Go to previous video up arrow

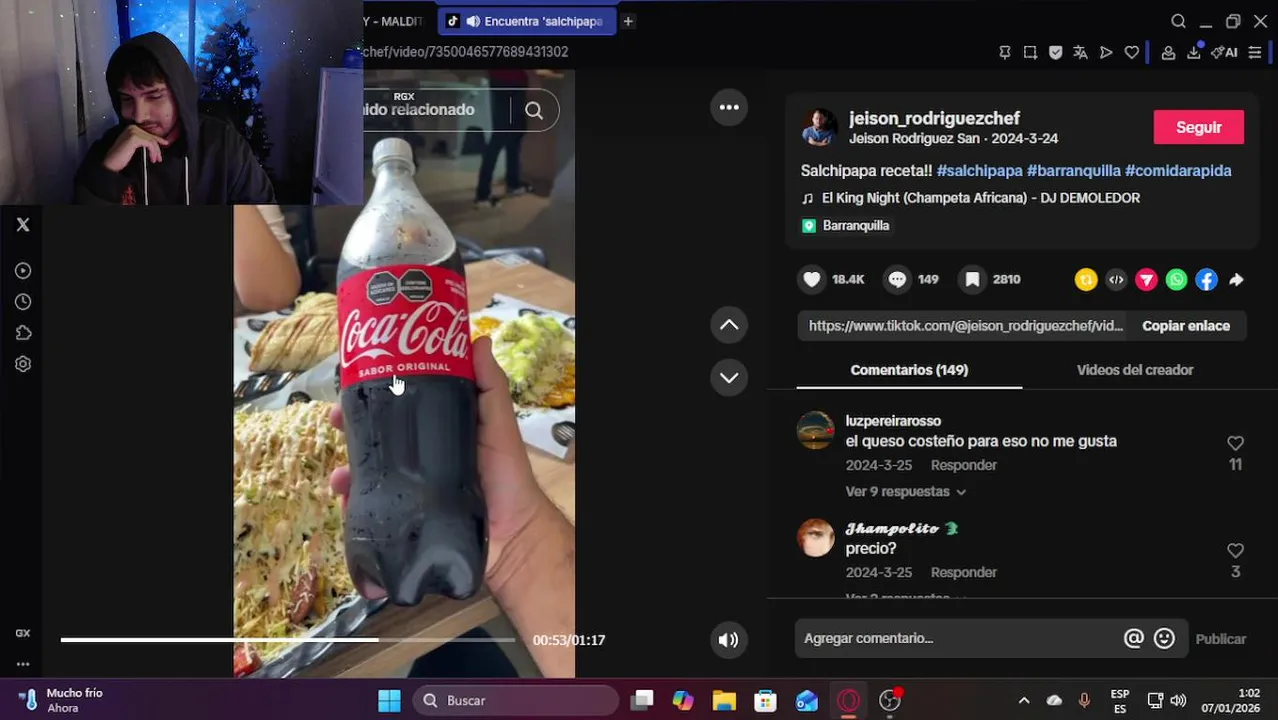click(729, 324)
